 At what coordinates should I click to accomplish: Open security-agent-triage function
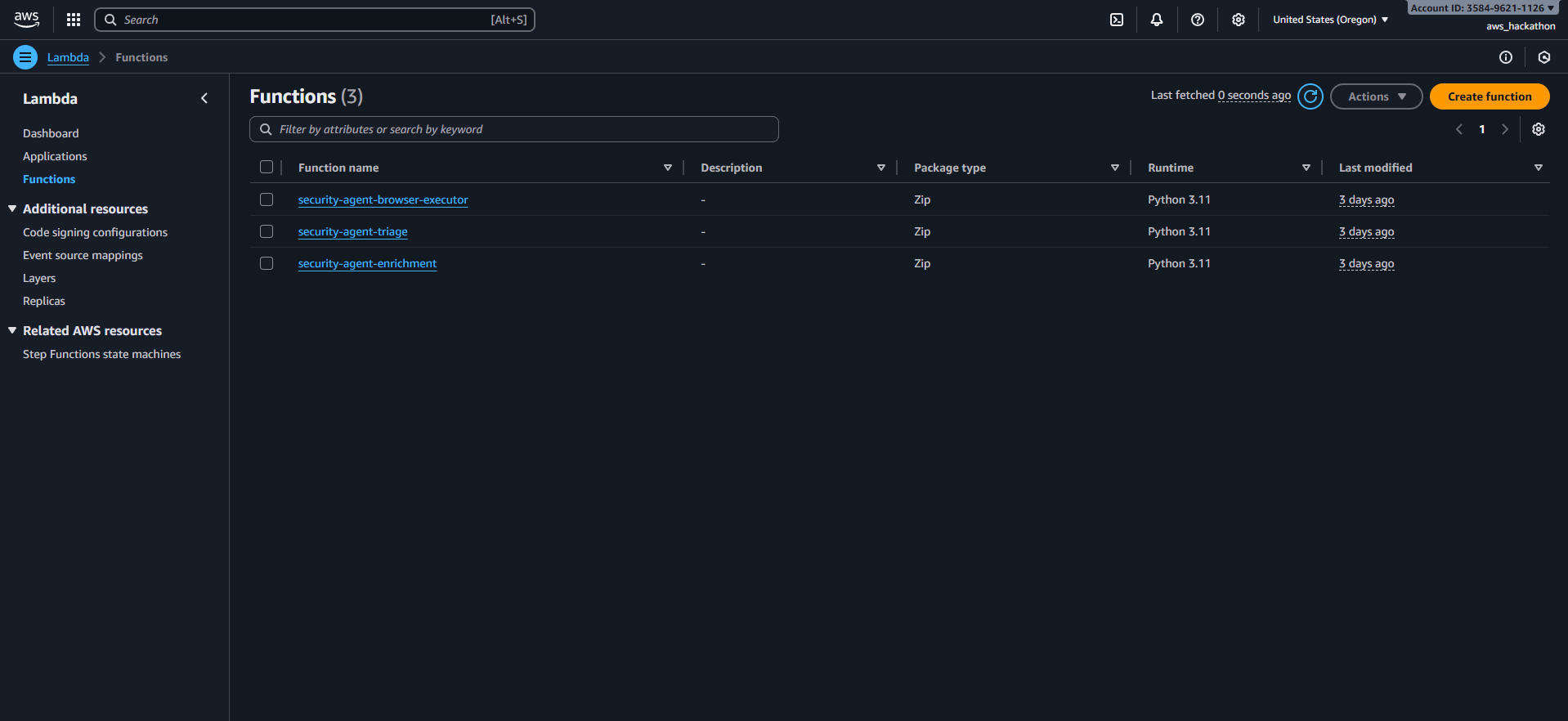pos(352,231)
